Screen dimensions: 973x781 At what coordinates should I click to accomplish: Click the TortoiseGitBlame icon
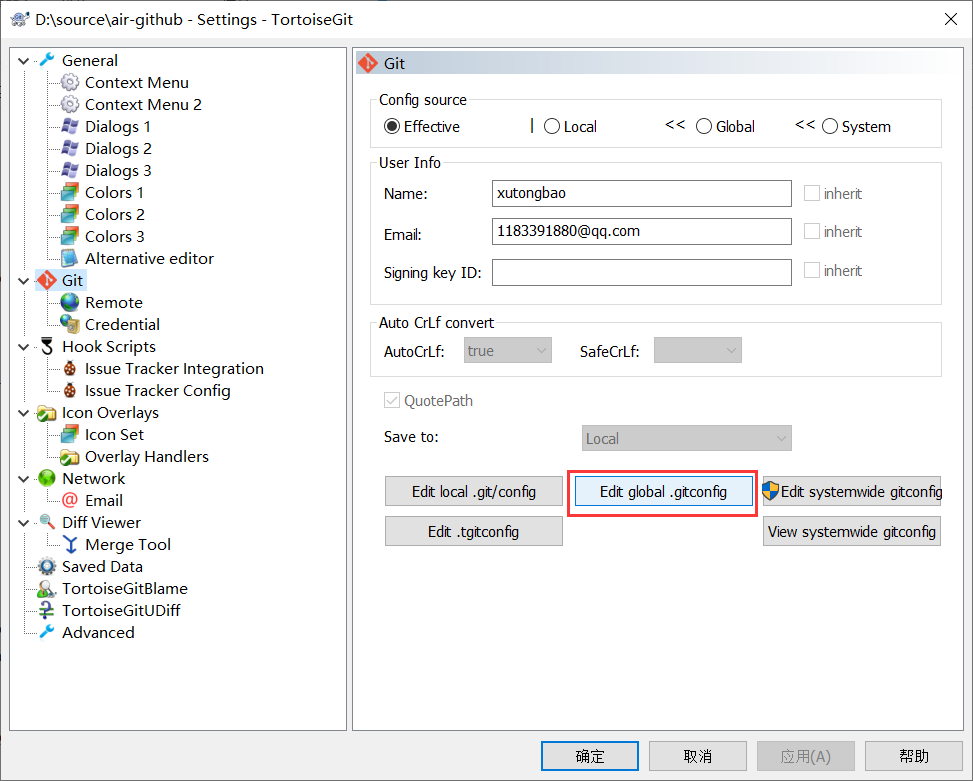tap(47, 589)
